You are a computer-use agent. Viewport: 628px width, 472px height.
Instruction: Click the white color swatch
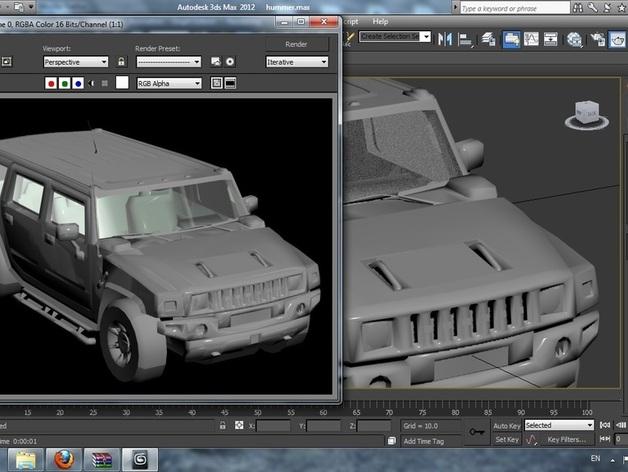click(x=122, y=83)
